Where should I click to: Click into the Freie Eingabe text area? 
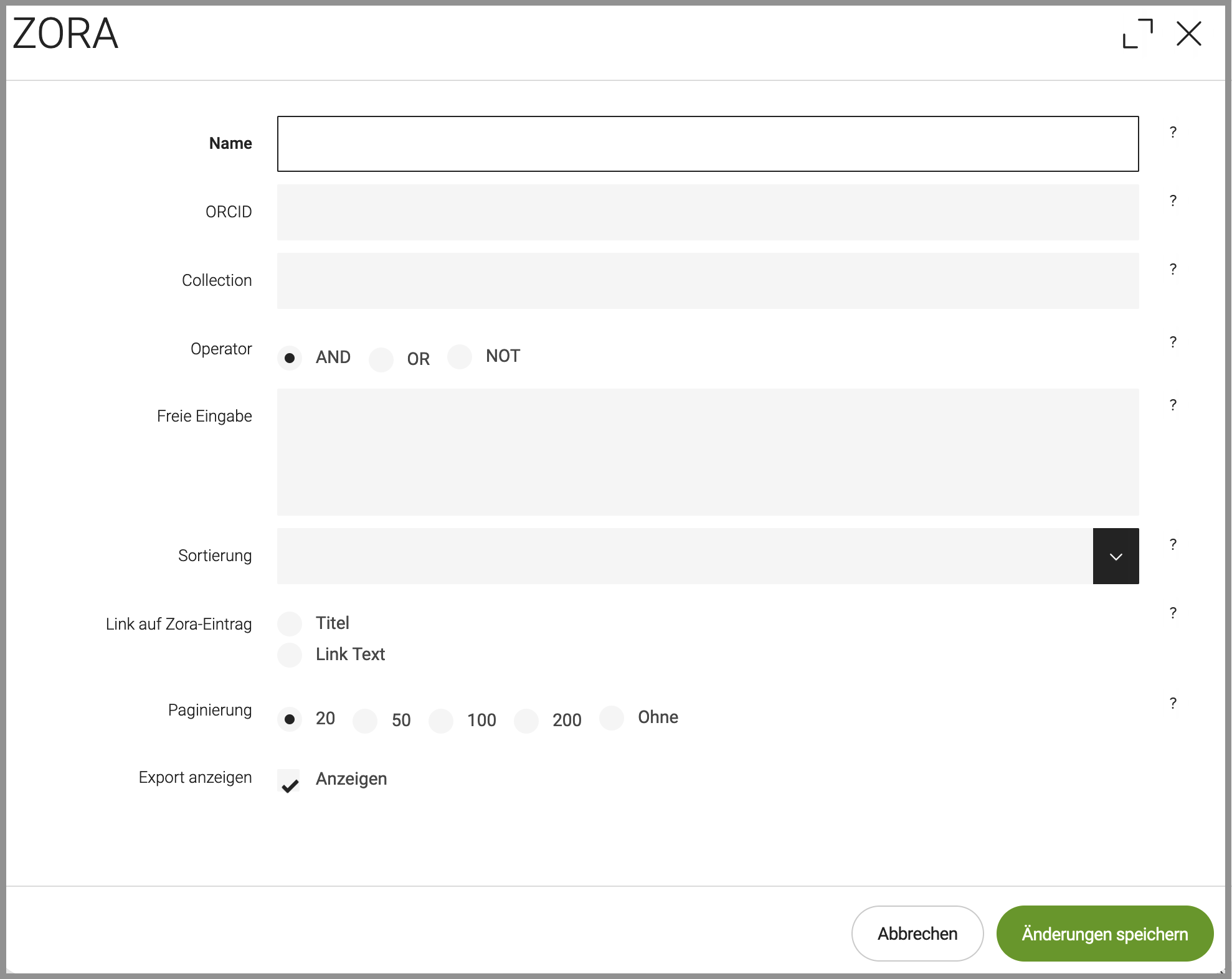tap(708, 452)
